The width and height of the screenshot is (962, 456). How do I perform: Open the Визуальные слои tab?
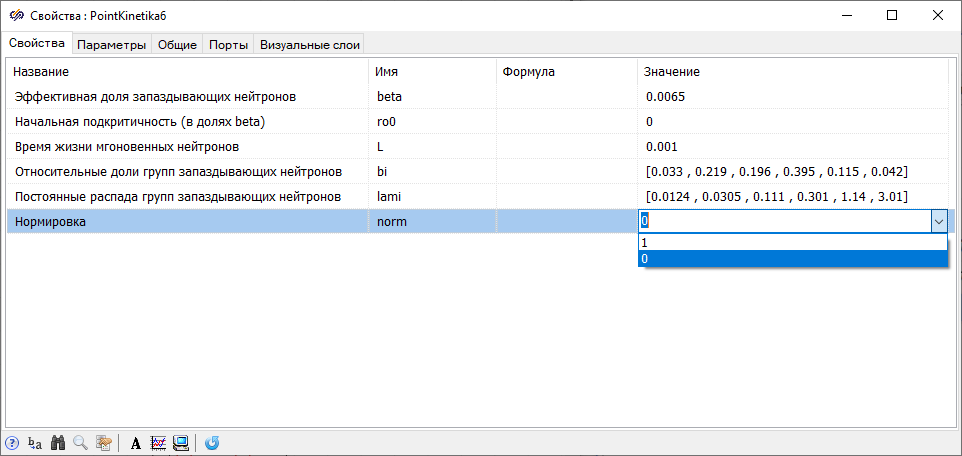tap(309, 44)
